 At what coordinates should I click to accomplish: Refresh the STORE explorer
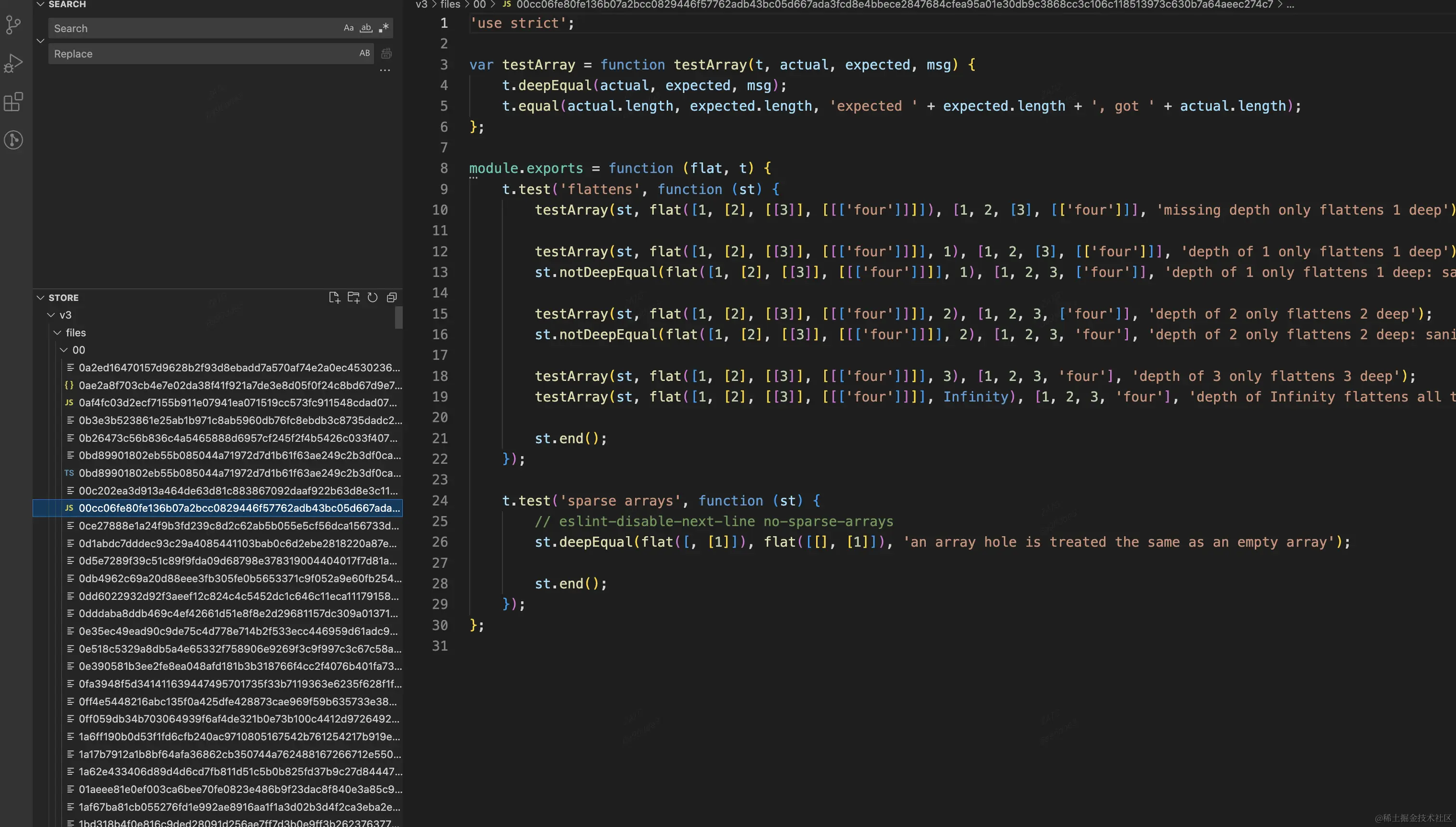point(372,297)
